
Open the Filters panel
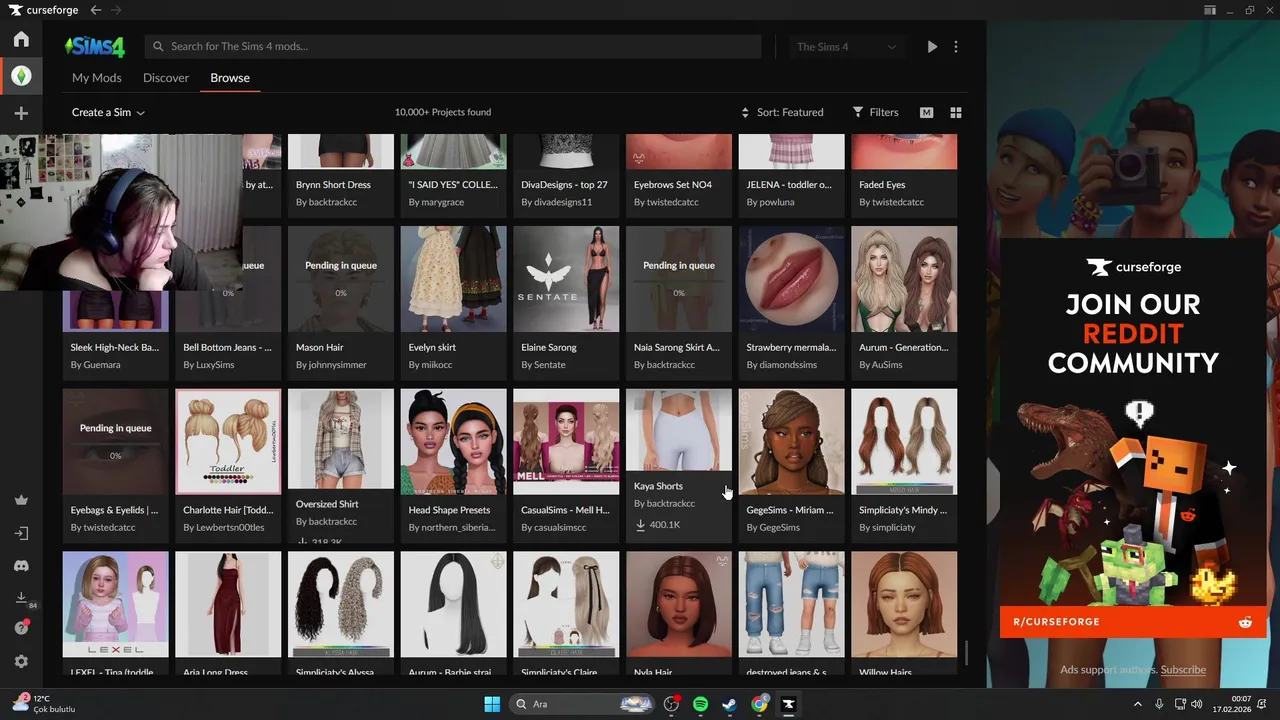[x=875, y=112]
